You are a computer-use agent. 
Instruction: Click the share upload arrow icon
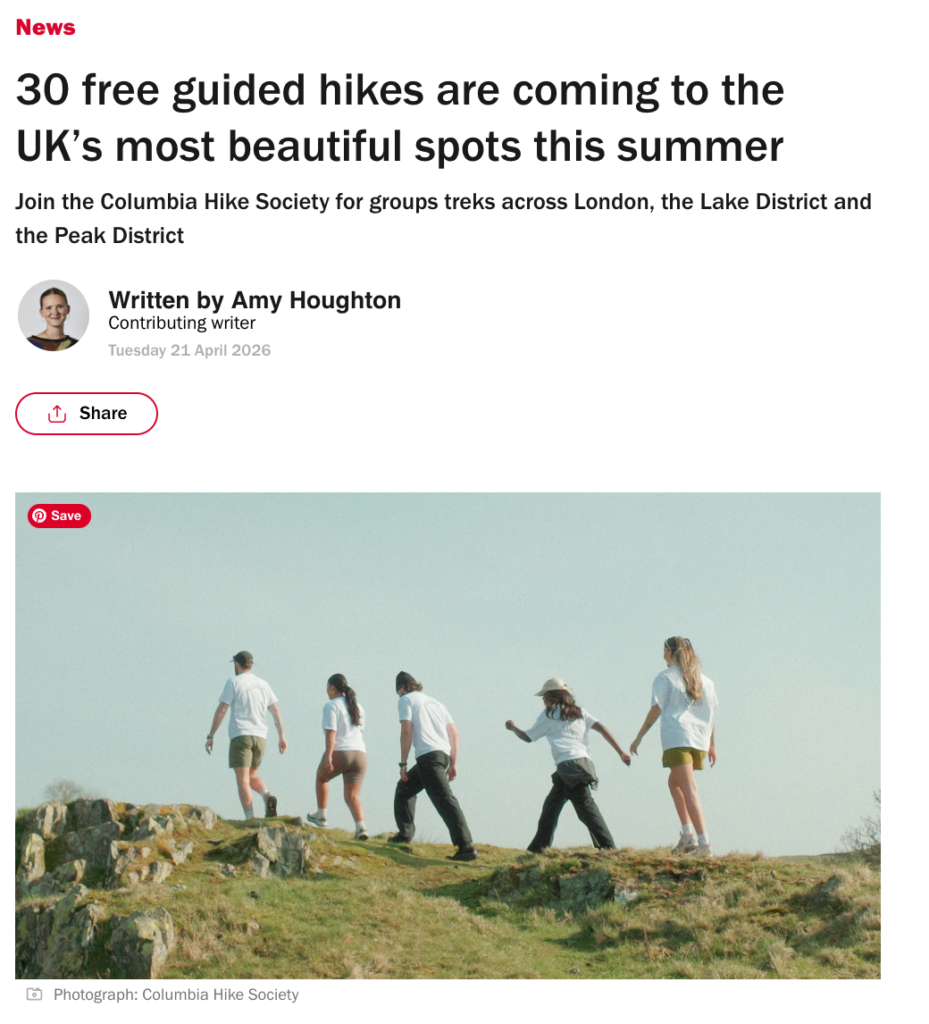[57, 414]
